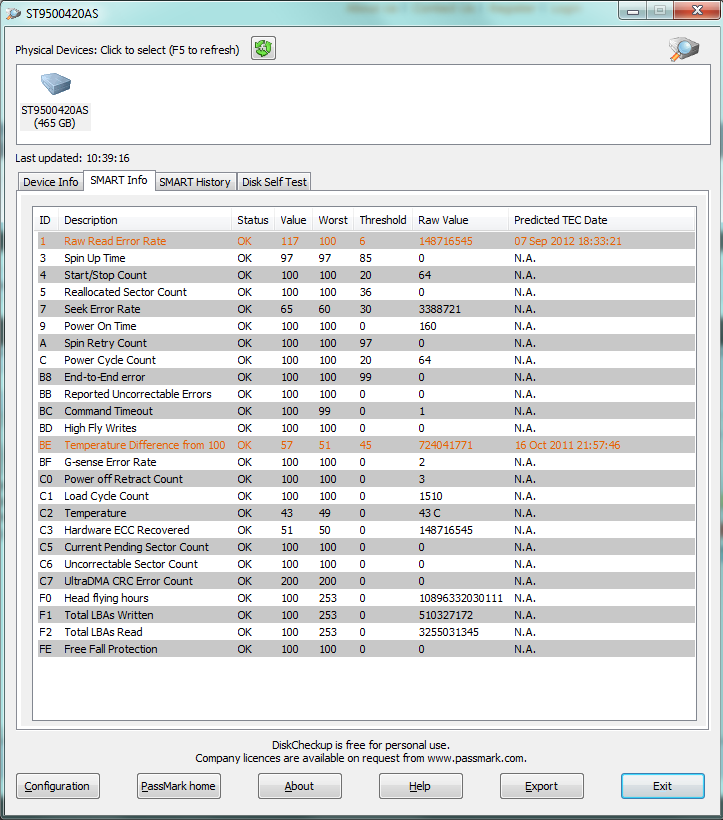723x820 pixels.
Task: Click raw value 724041771
Action: [445, 445]
